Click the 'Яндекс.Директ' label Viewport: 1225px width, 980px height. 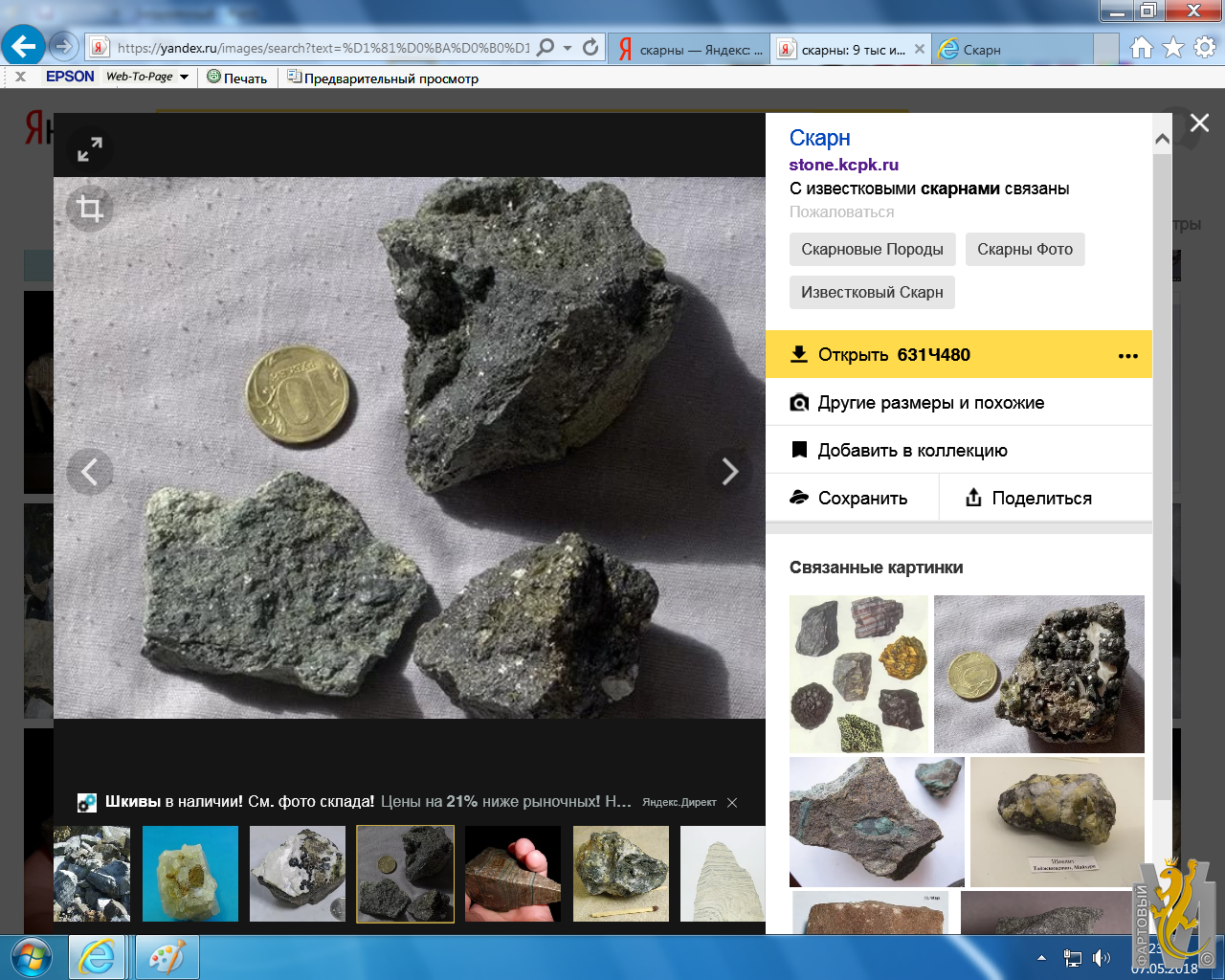[x=679, y=803]
